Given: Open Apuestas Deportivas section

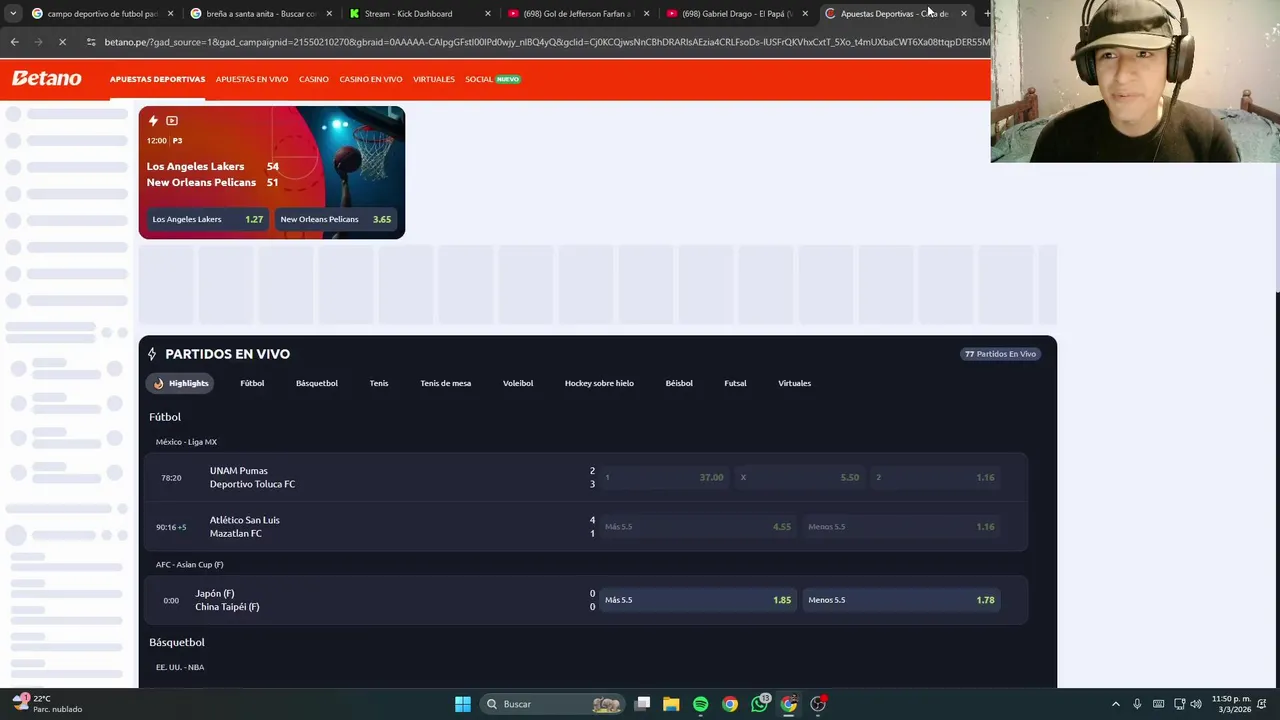Looking at the screenshot, I should [157, 79].
